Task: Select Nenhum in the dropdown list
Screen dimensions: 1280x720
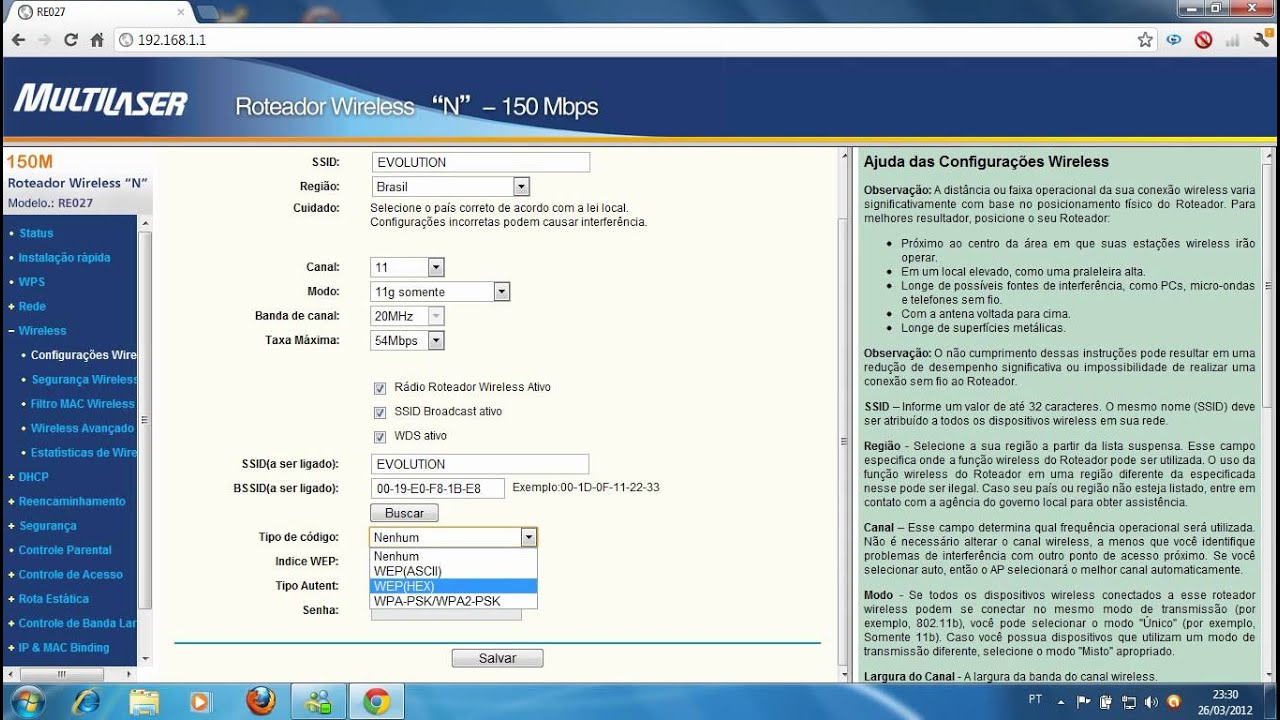Action: (x=453, y=556)
